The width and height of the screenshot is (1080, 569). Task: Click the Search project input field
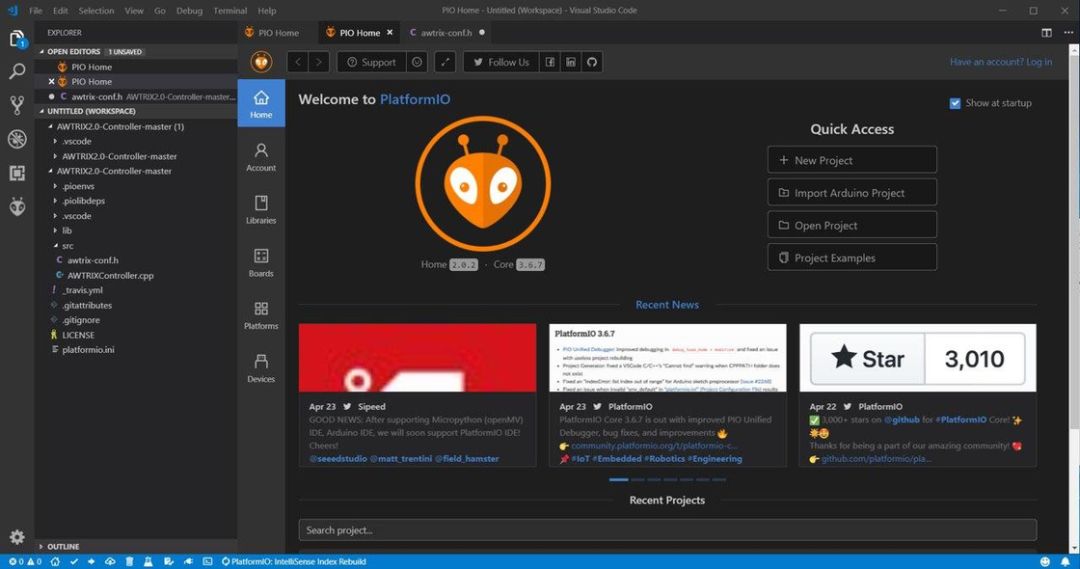pos(667,530)
